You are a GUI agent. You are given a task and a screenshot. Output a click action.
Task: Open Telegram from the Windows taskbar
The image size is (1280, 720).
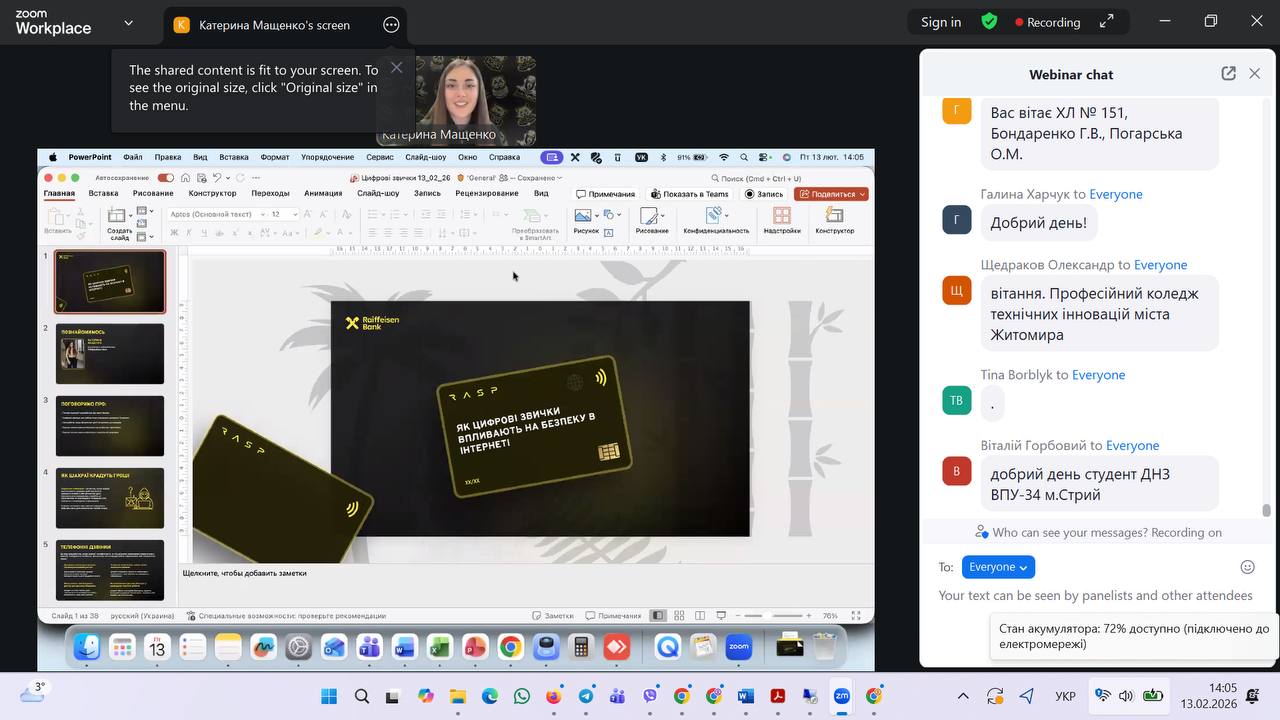586,696
